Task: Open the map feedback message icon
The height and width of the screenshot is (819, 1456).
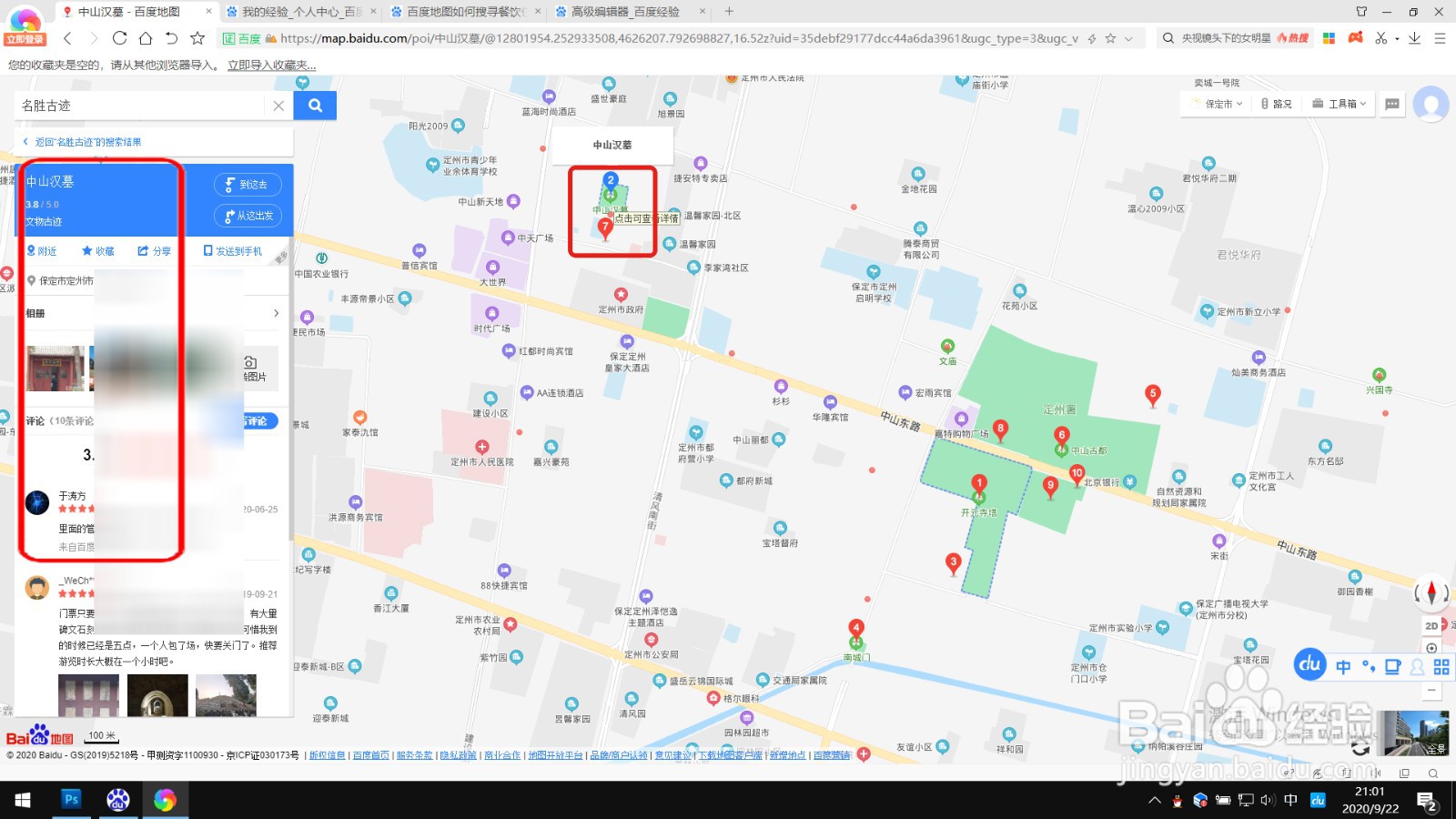Action: pyautogui.click(x=1392, y=104)
